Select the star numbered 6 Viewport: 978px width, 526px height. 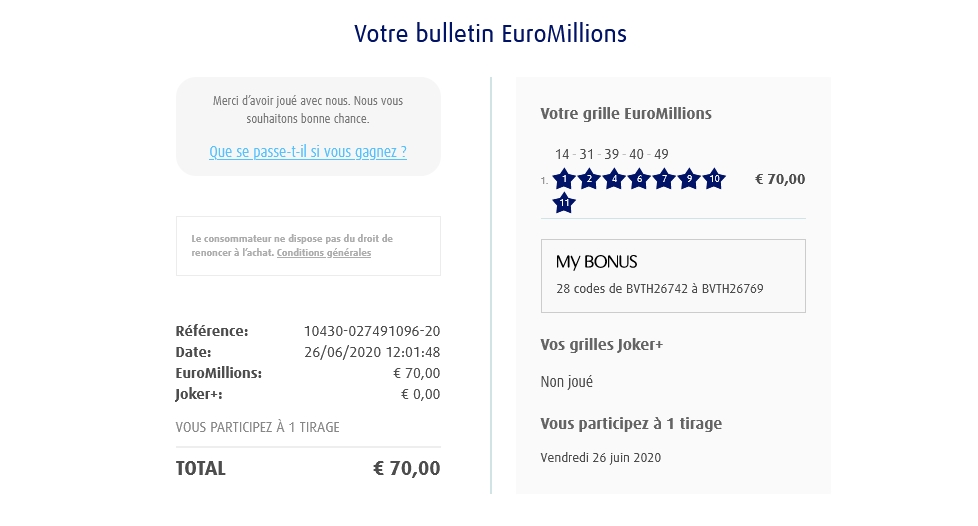click(639, 180)
